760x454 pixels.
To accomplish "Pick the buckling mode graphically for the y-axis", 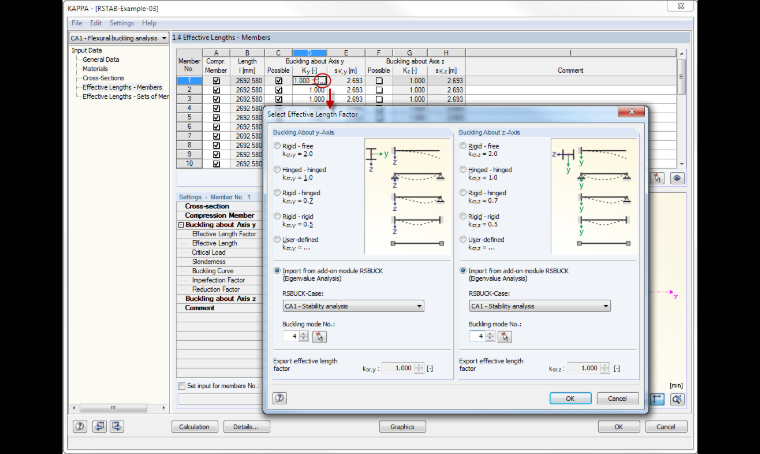I will pyautogui.click(x=319, y=336).
